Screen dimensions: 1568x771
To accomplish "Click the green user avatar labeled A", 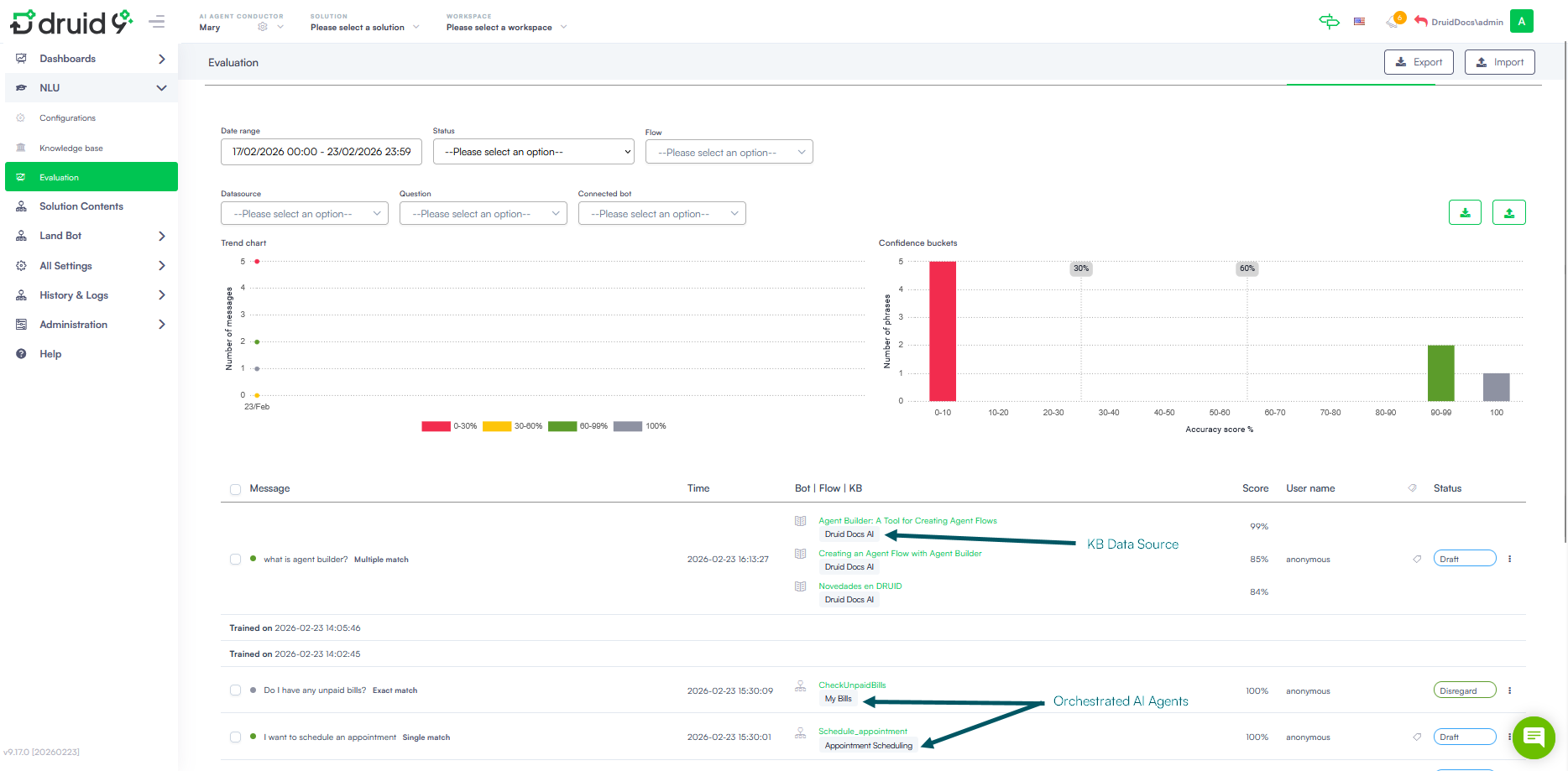I will tap(1521, 22).
